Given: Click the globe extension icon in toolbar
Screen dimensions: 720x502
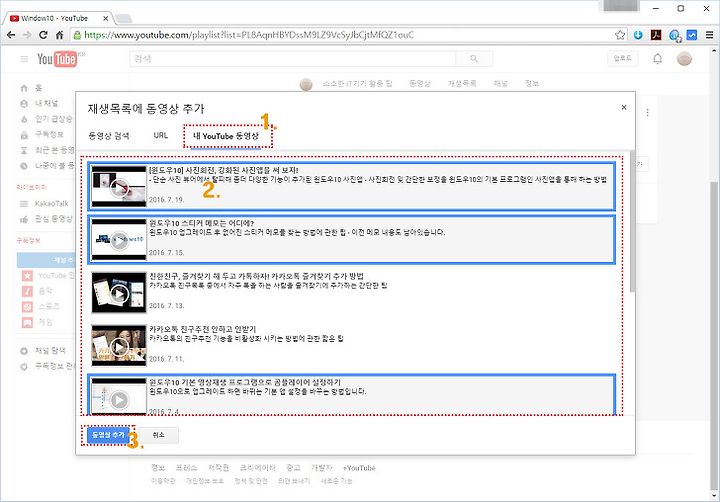Looking at the screenshot, I should pyautogui.click(x=675, y=35).
